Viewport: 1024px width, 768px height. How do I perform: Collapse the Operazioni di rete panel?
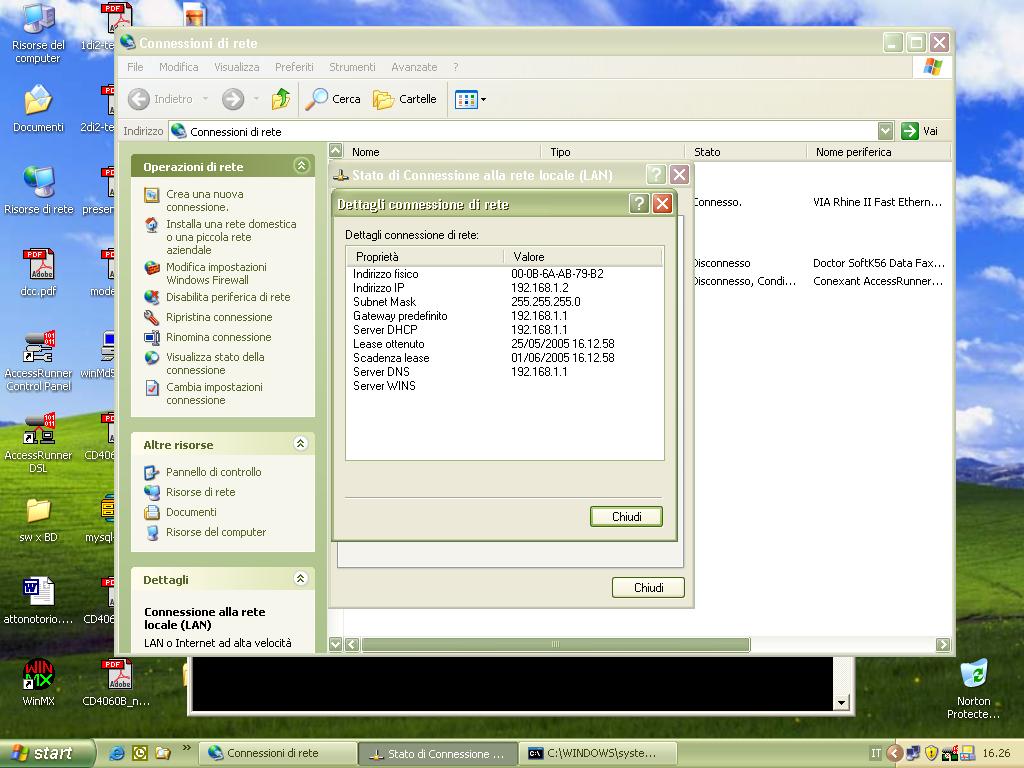[x=300, y=166]
